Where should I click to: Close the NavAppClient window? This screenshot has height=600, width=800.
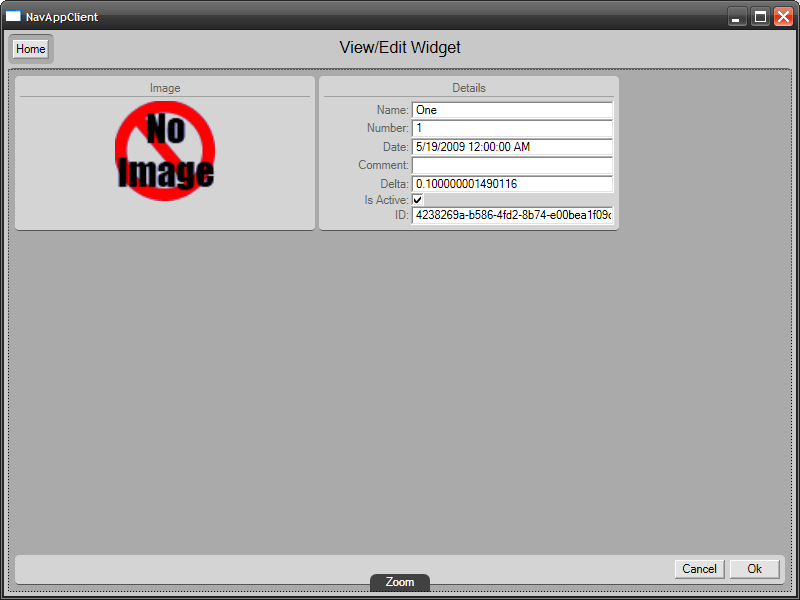(783, 16)
